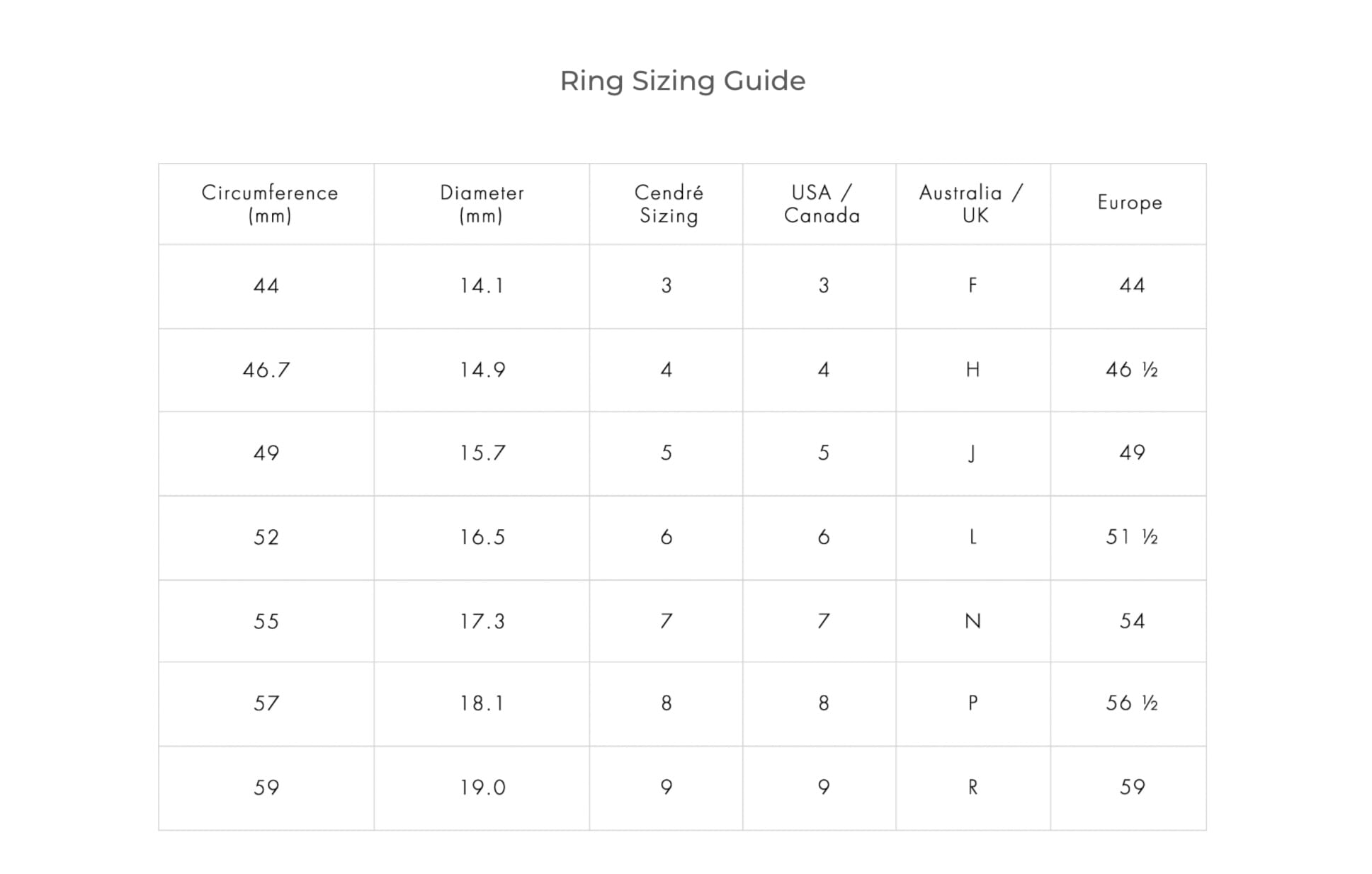Select the Diameter (mm) column header

482,204
